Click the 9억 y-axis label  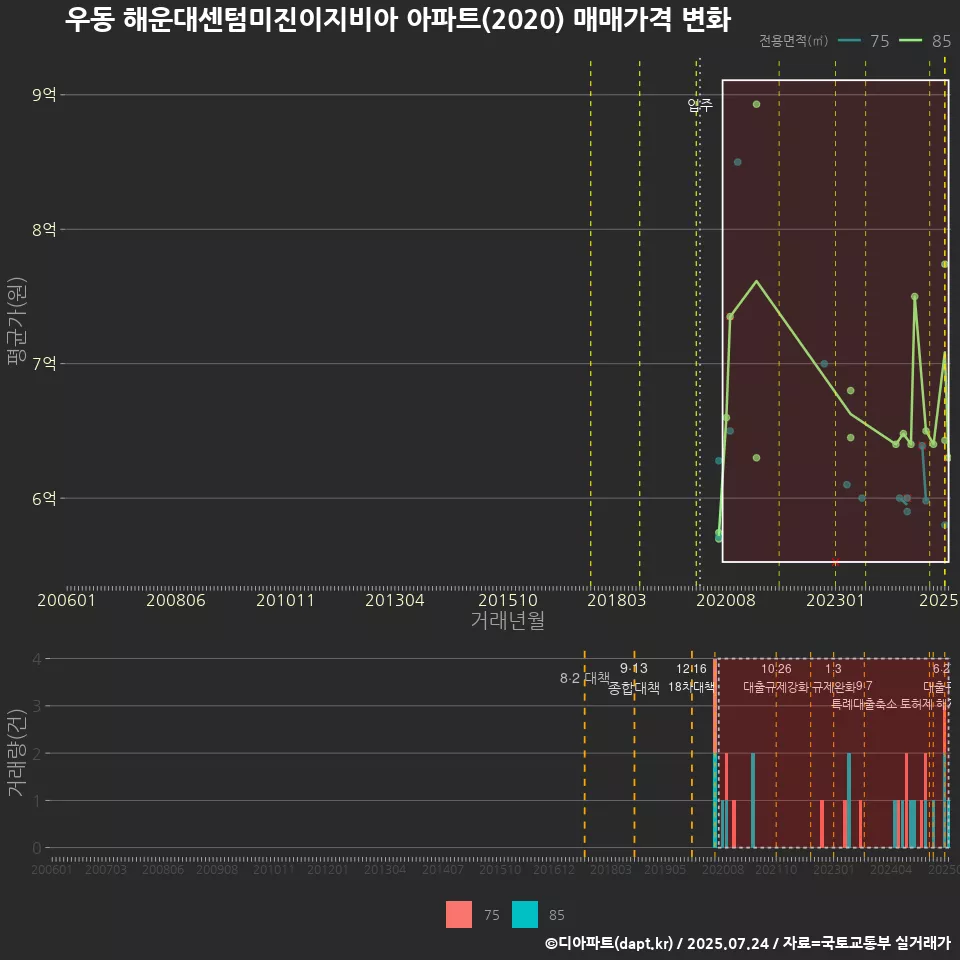44,95
